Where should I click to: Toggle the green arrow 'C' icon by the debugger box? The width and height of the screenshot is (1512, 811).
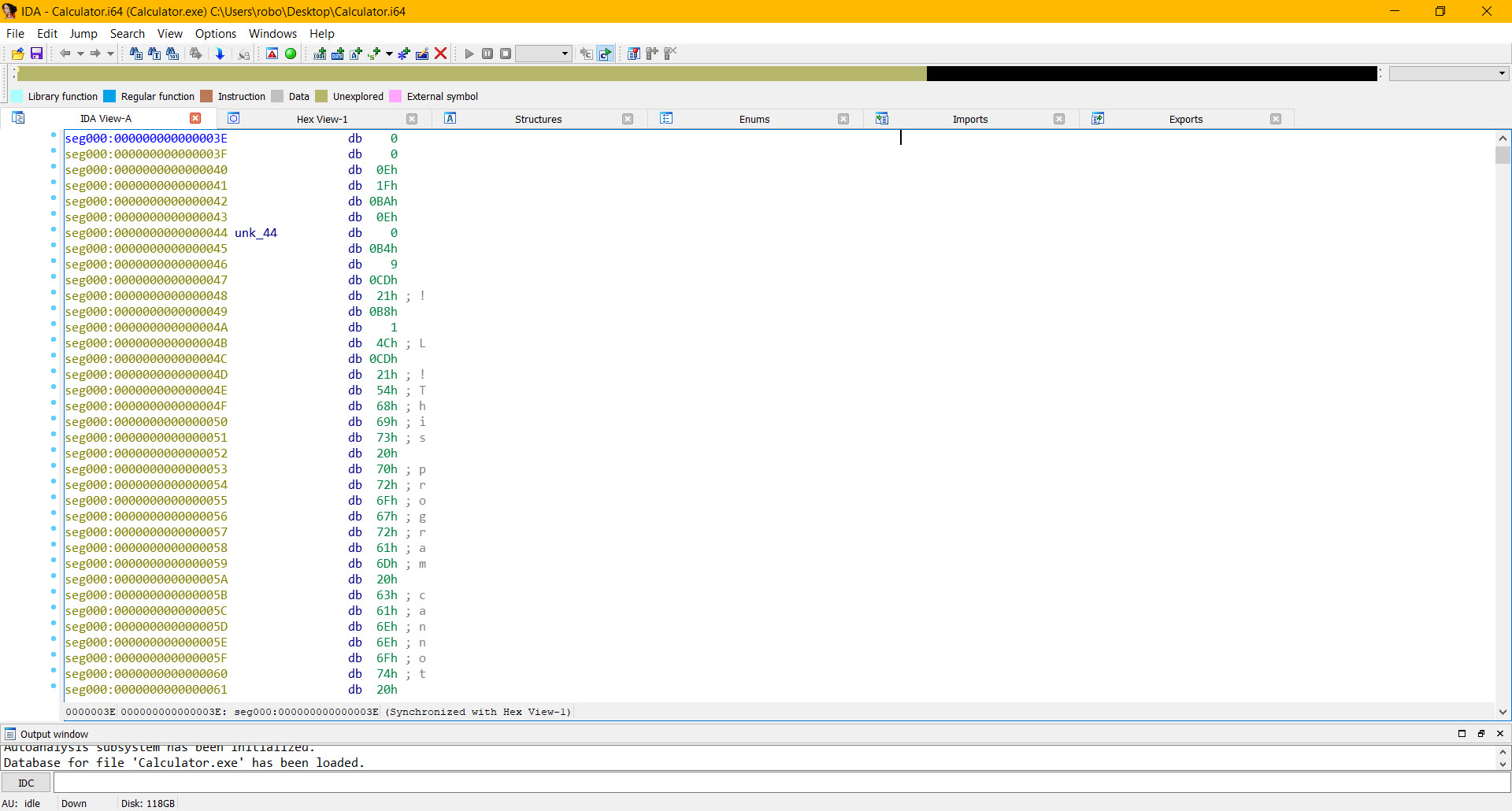tap(605, 54)
